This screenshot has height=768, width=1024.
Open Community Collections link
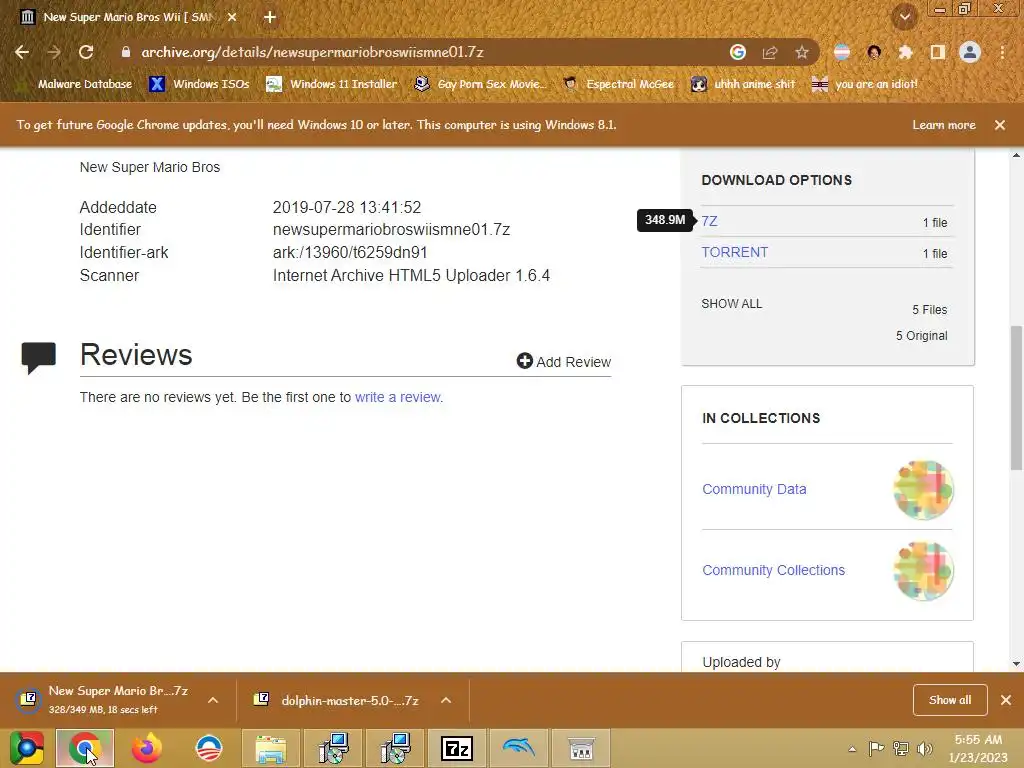point(773,570)
